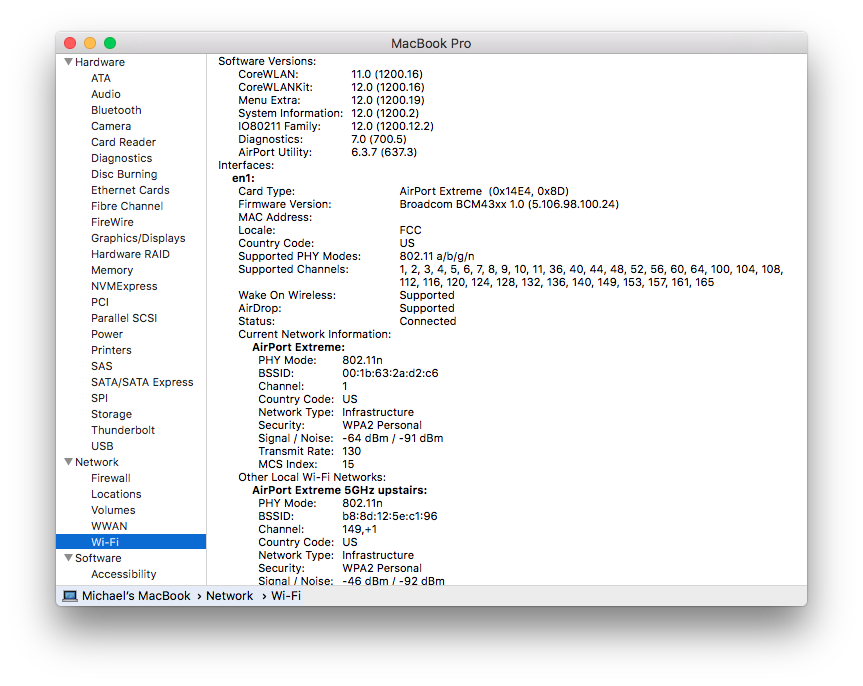
Task: Click the Card Type AirPort Extreme value
Action: coord(484,192)
